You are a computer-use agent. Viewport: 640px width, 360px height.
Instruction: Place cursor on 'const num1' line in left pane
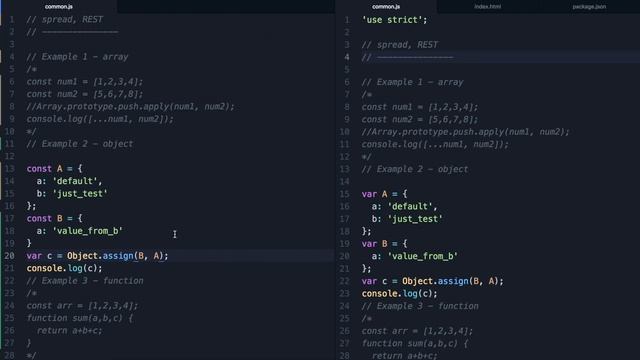pyautogui.click(x=84, y=82)
